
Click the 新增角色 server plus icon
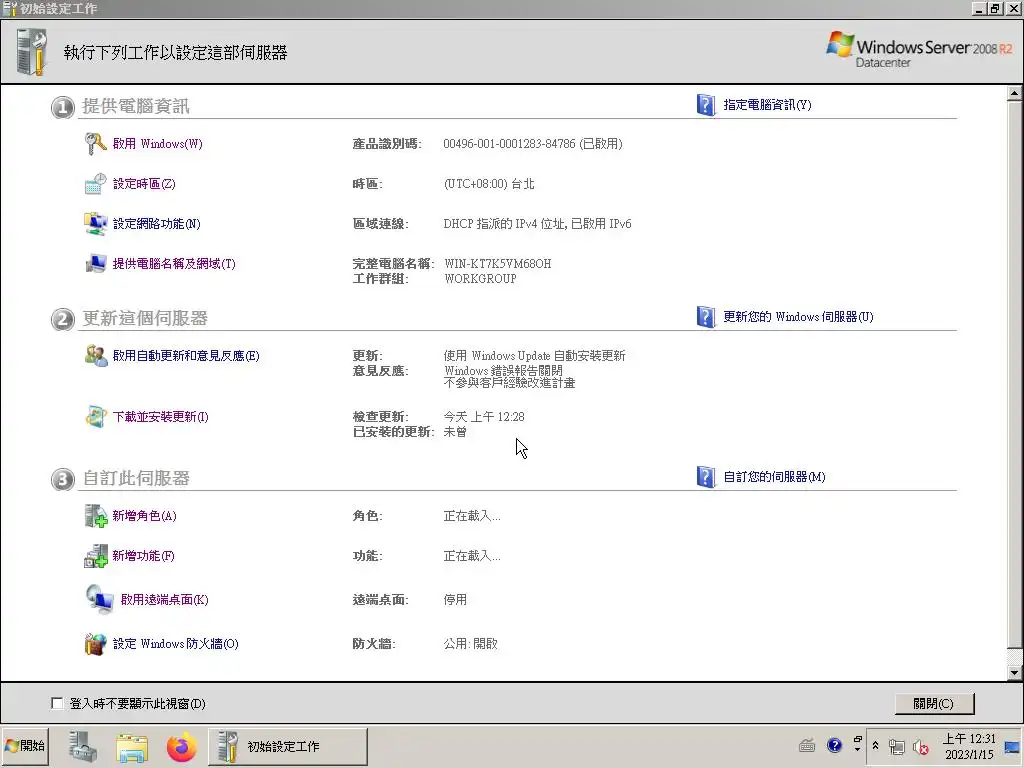(95, 516)
